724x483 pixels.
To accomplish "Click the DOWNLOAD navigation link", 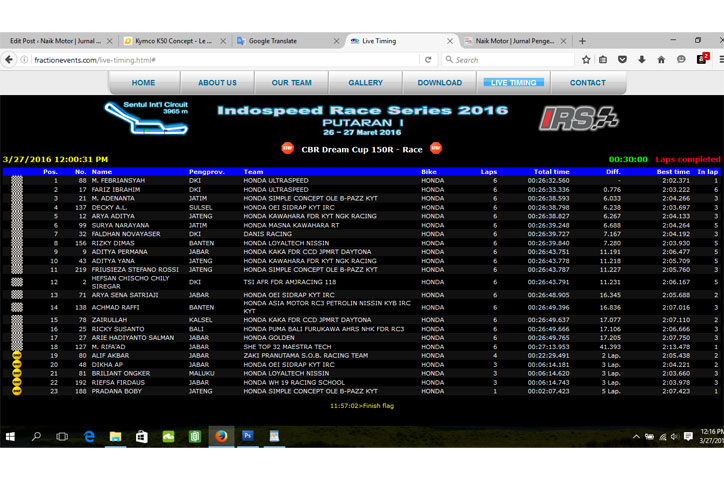I will pyautogui.click(x=439, y=83).
